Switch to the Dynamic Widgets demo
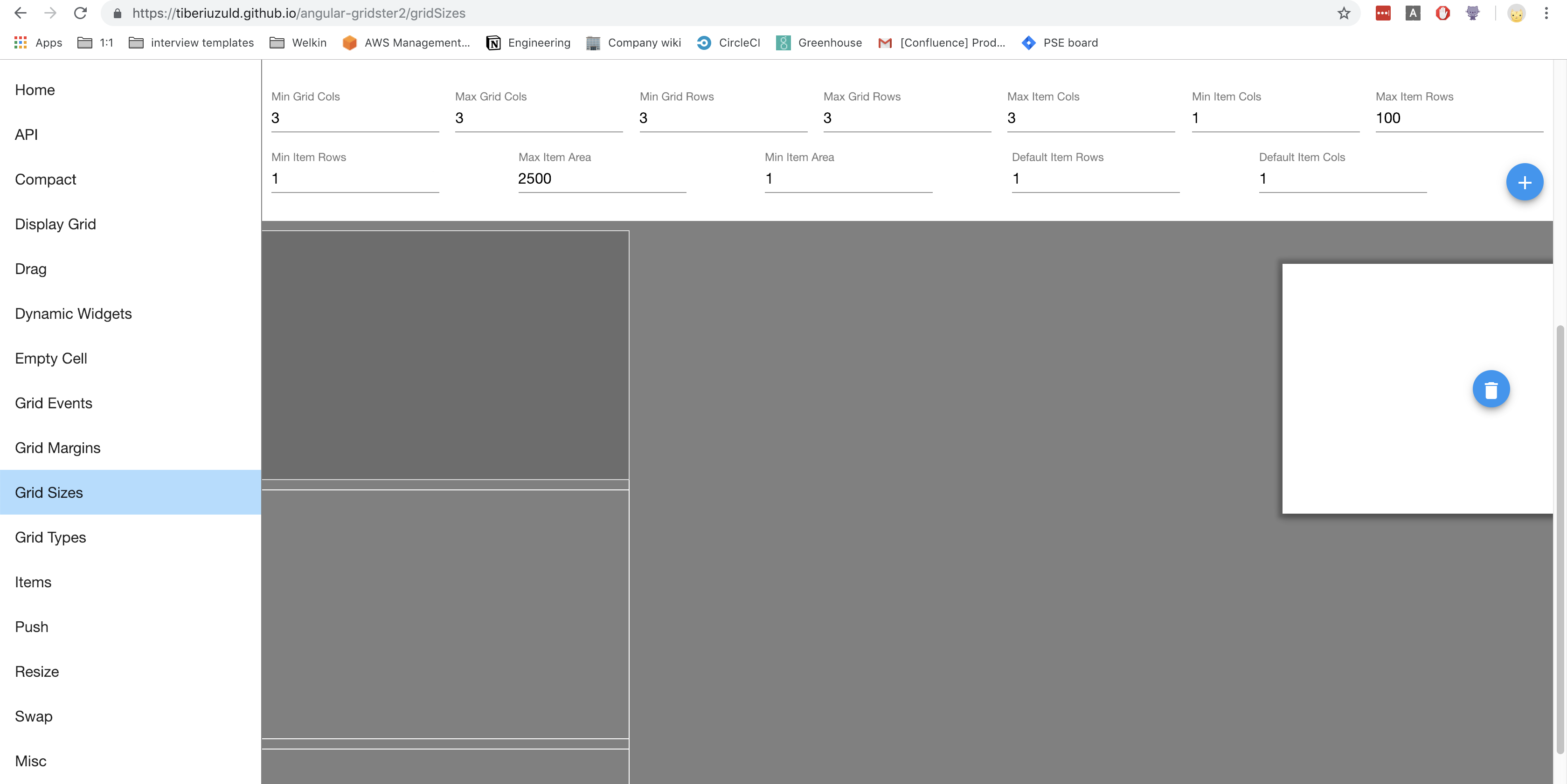Screen dimensions: 1567x784 73,314
